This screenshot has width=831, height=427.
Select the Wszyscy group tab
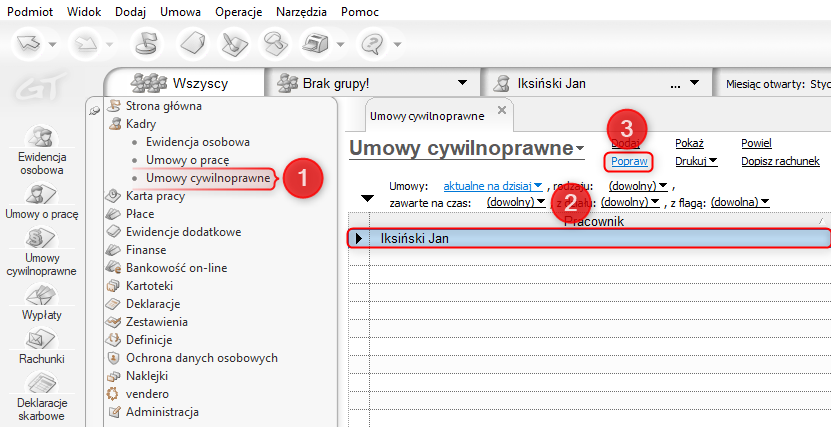184,83
